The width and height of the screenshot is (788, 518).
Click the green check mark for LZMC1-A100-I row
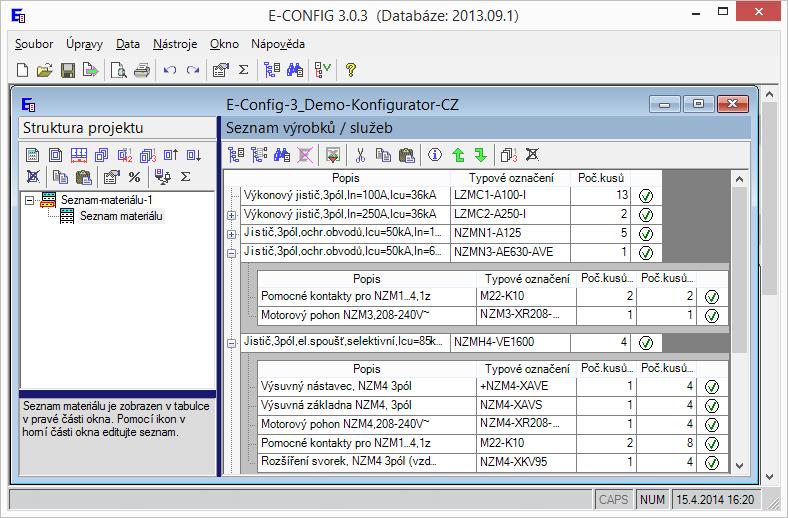(646, 195)
